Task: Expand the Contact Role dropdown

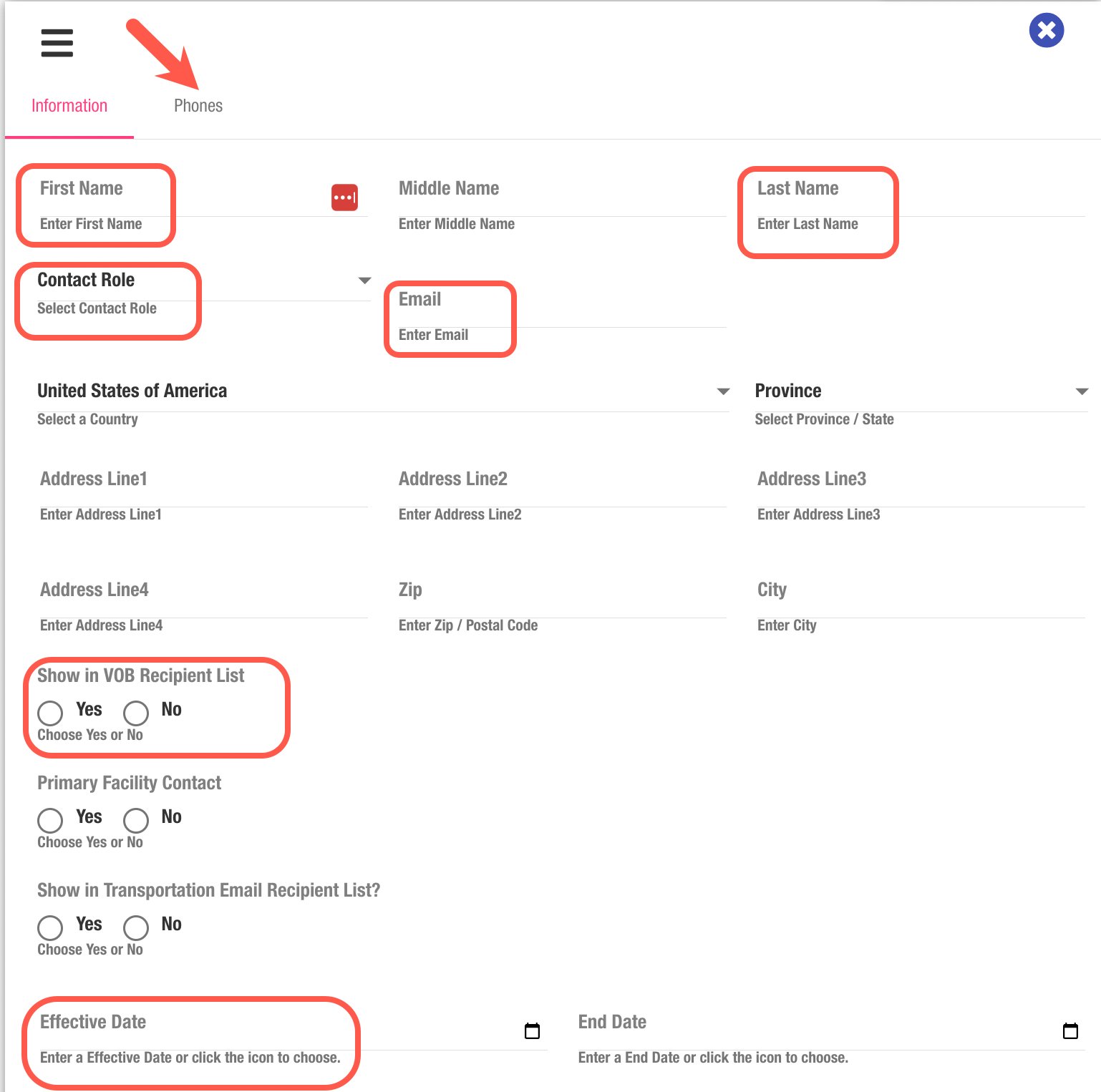Action: [364, 281]
